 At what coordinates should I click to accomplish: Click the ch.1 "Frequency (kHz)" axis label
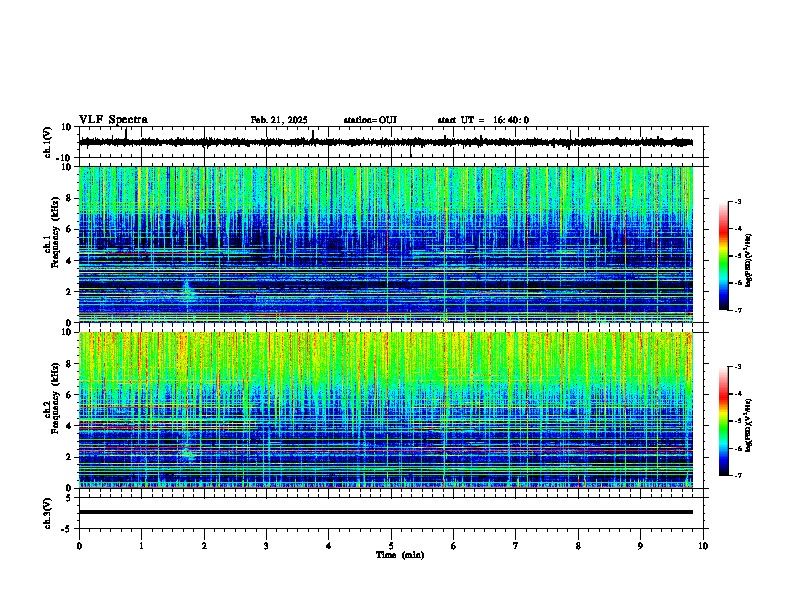55,232
